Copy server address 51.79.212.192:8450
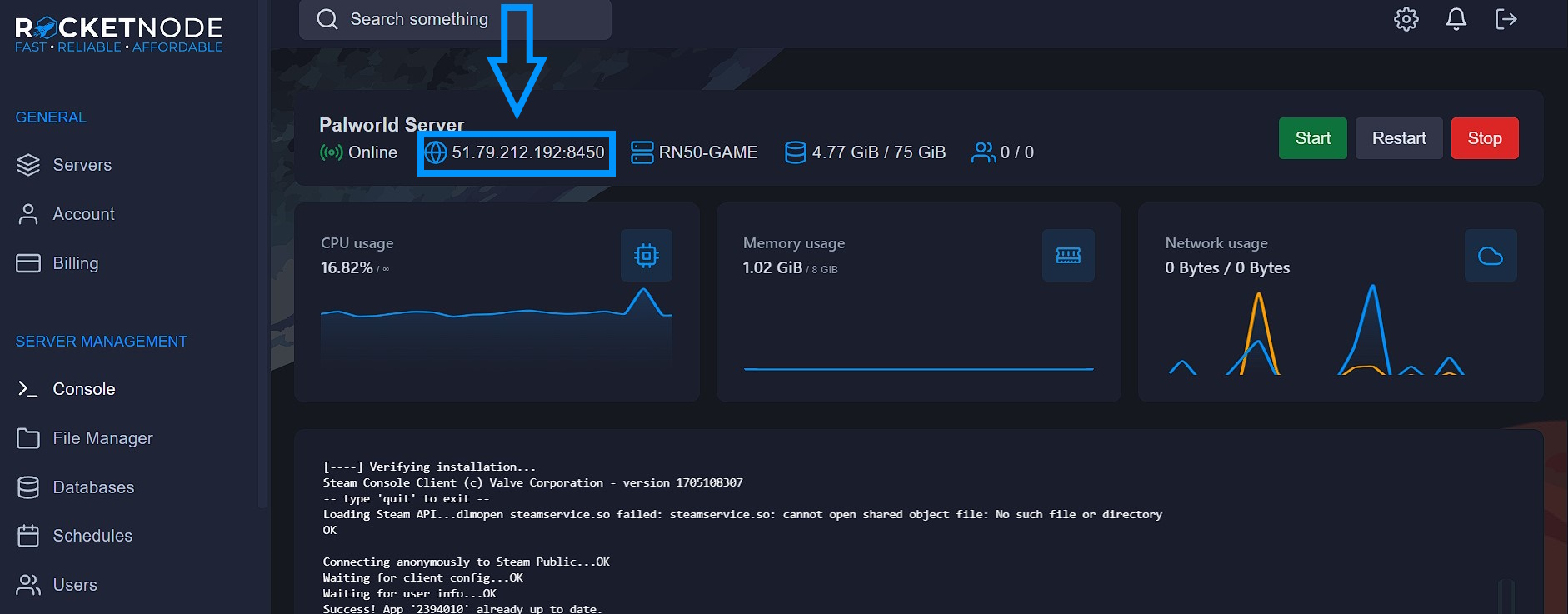Image resolution: width=1568 pixels, height=614 pixels. (x=528, y=152)
